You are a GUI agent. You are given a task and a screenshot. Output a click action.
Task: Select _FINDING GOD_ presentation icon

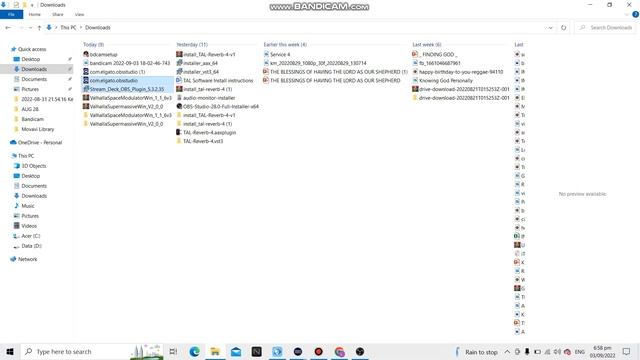415,54
